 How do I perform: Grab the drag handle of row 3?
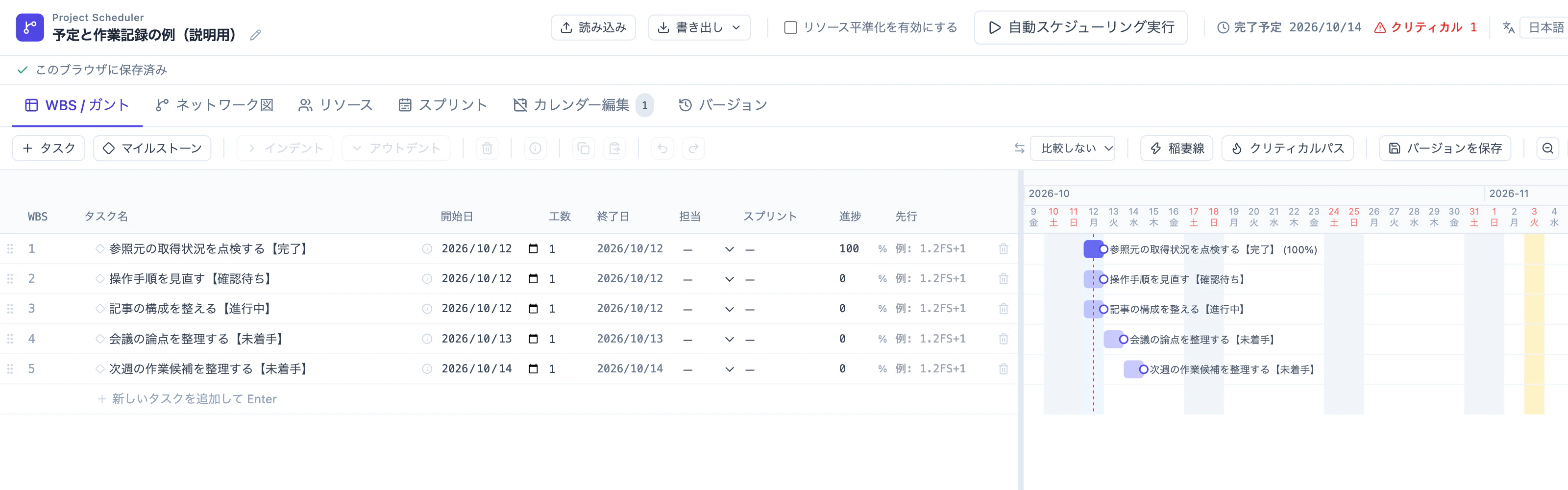coord(10,309)
